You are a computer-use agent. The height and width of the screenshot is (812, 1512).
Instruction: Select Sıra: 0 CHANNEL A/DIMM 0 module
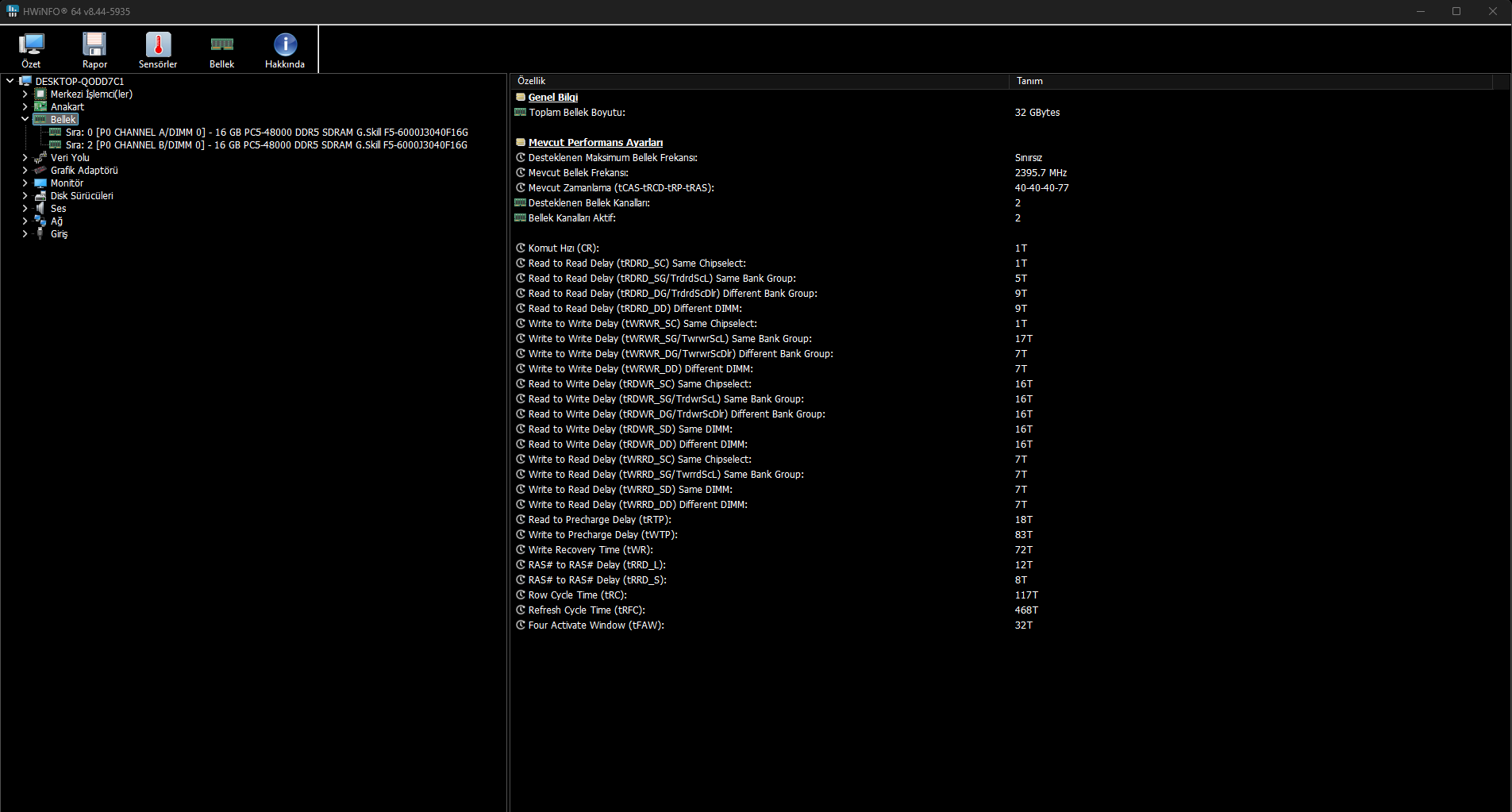pyautogui.click(x=267, y=132)
